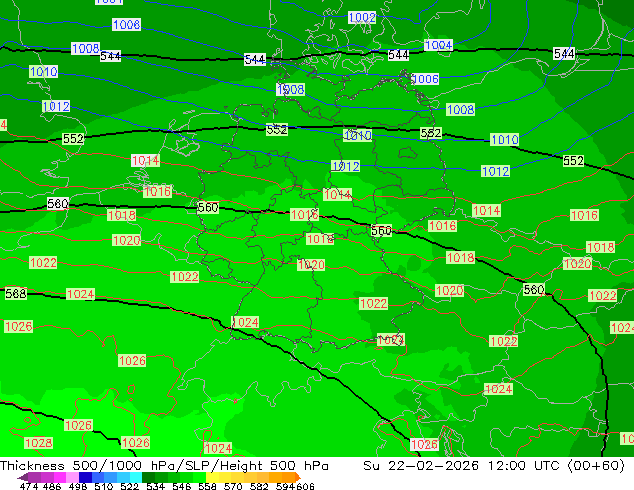Viewport: 634px width, 490px height.
Task: Click the 594606 value at the legend's end
Action: point(295,486)
